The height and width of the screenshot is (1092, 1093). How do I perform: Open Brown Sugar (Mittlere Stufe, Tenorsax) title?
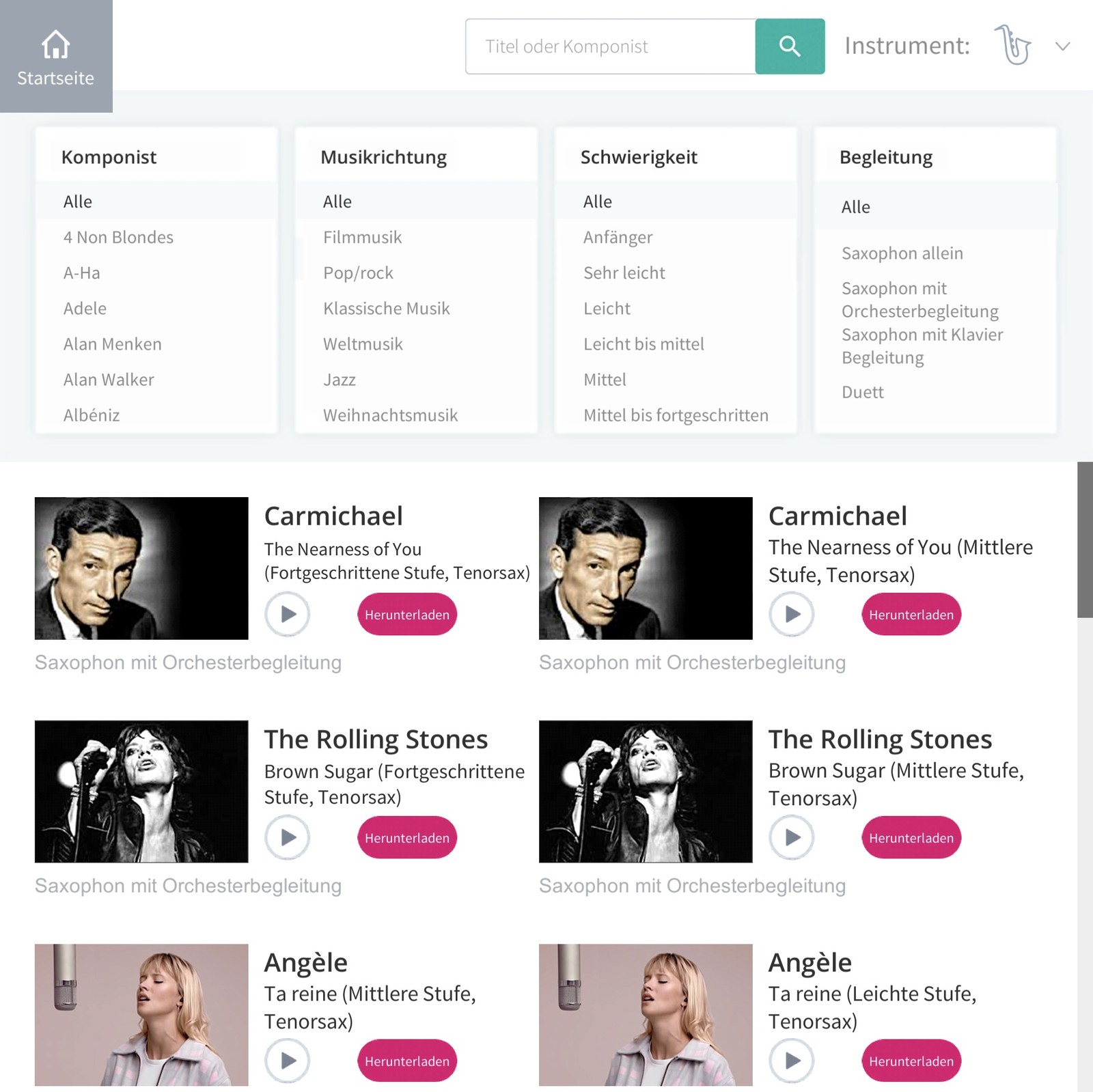(896, 784)
